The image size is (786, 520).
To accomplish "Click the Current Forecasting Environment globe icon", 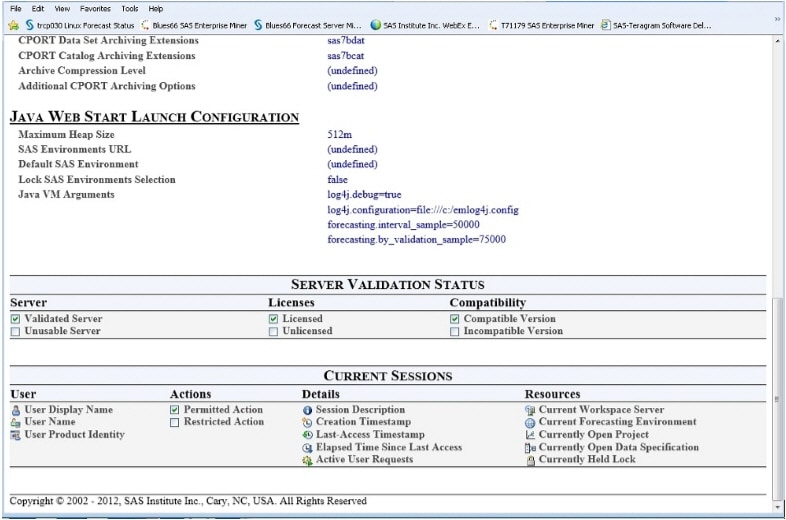I will [530, 422].
